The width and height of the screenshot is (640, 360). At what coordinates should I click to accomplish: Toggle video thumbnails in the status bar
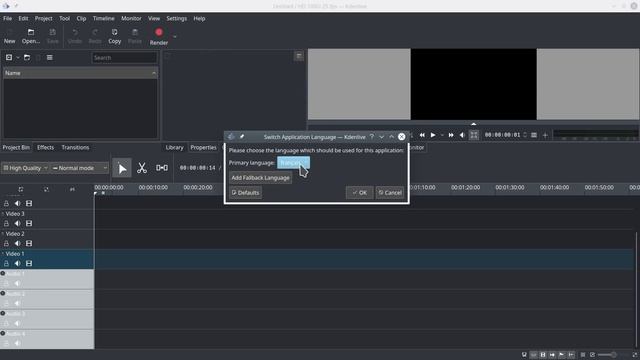click(x=543, y=355)
